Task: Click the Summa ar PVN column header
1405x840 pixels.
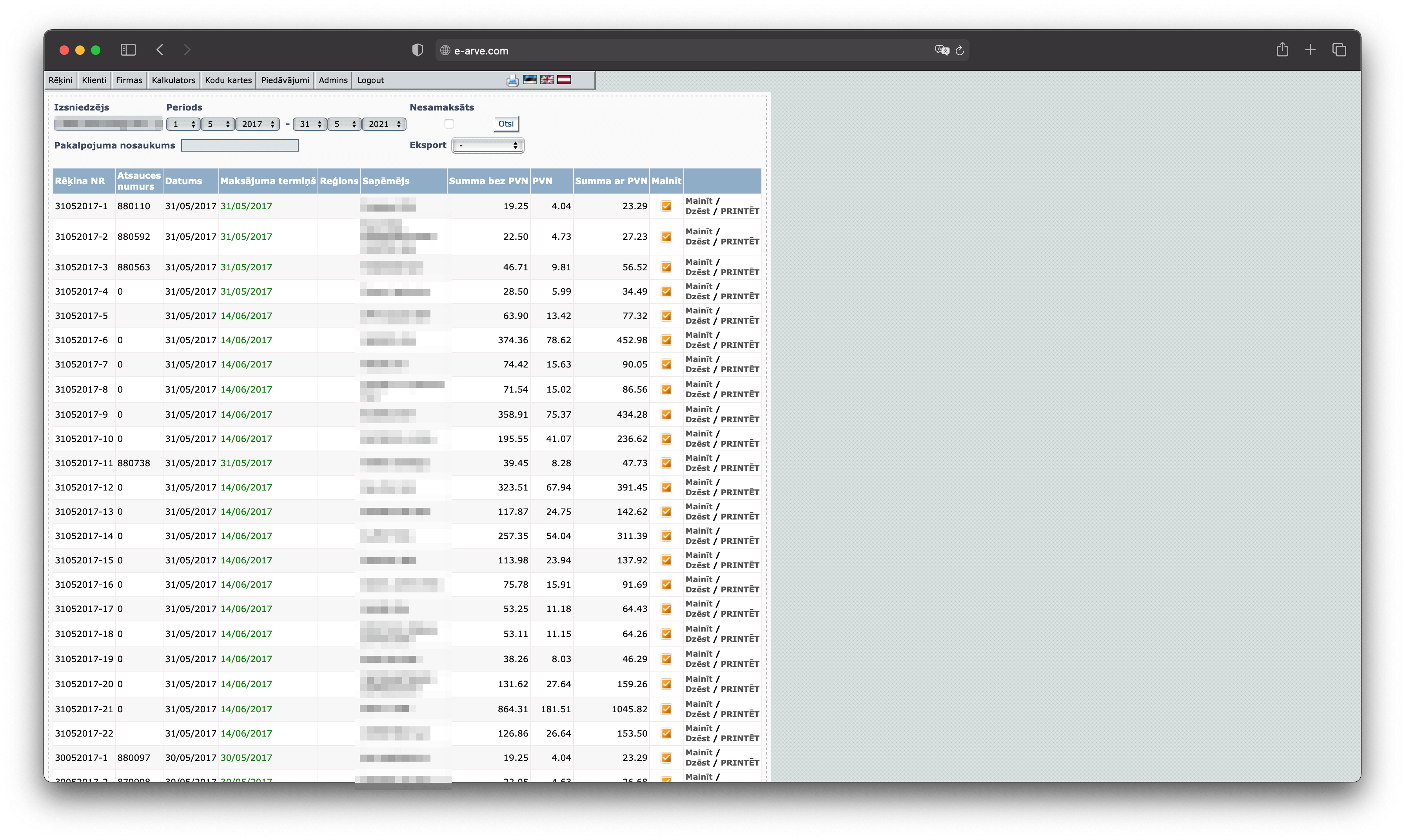Action: [x=611, y=181]
